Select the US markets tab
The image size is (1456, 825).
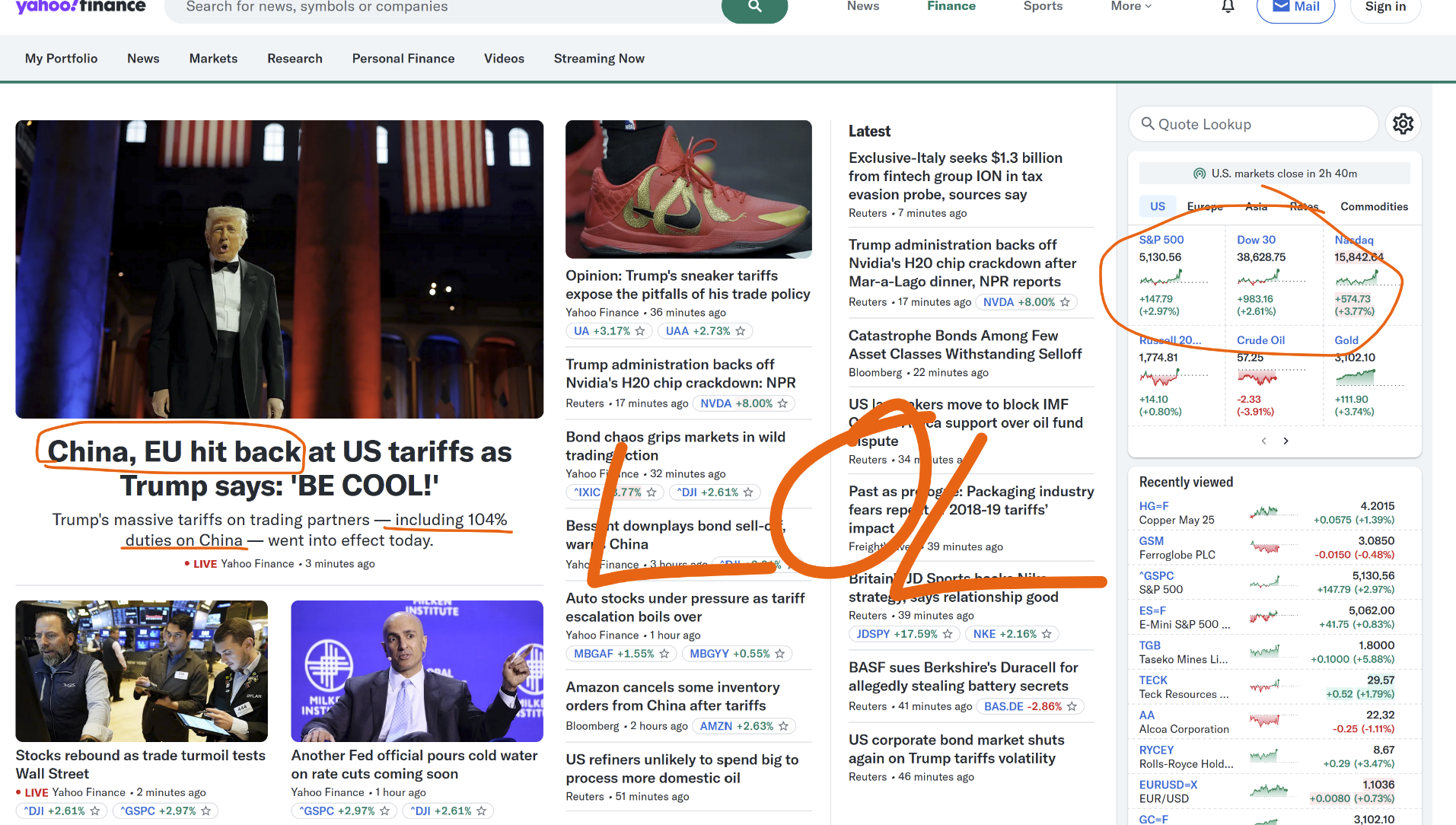[x=1157, y=206]
